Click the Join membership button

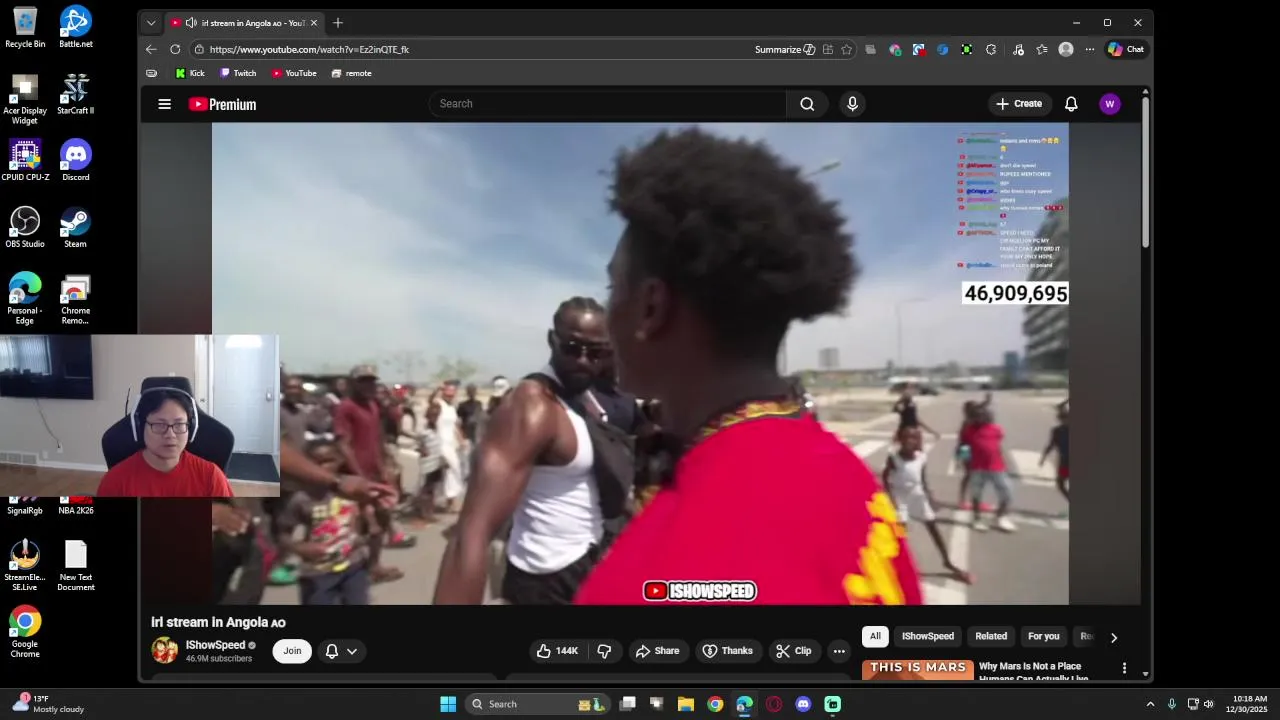click(292, 651)
